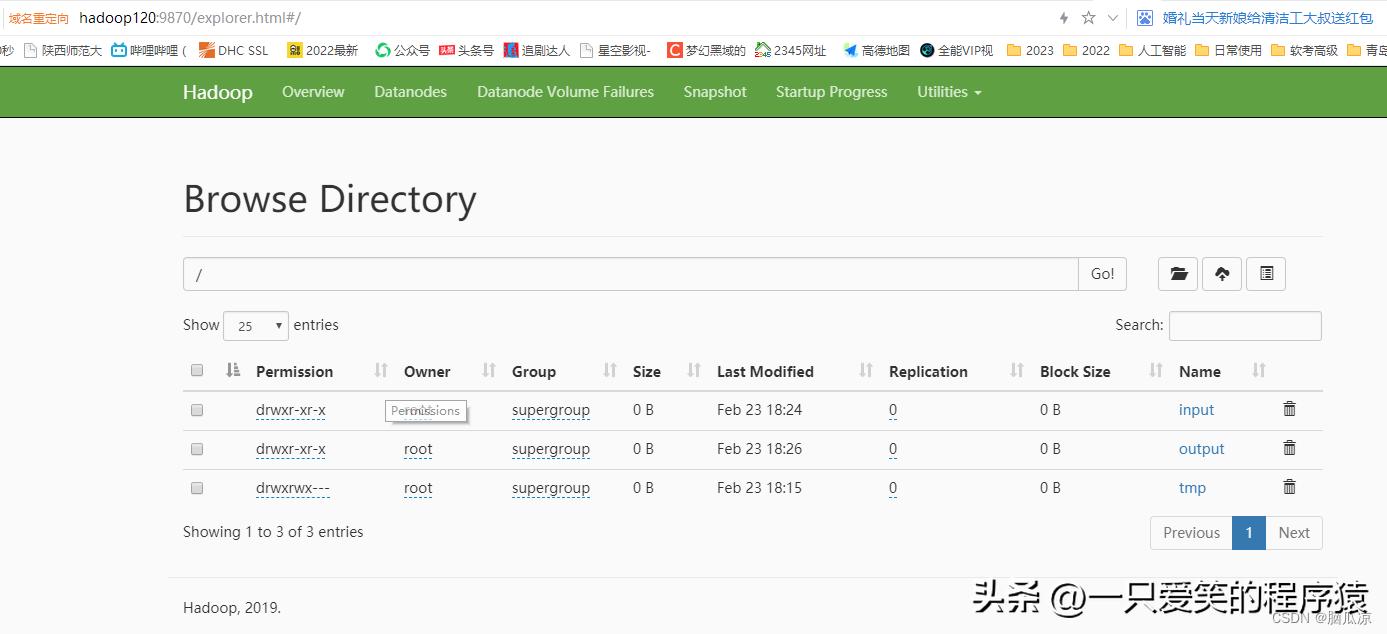Open the browser address bar dropdown arrow

(1113, 17)
